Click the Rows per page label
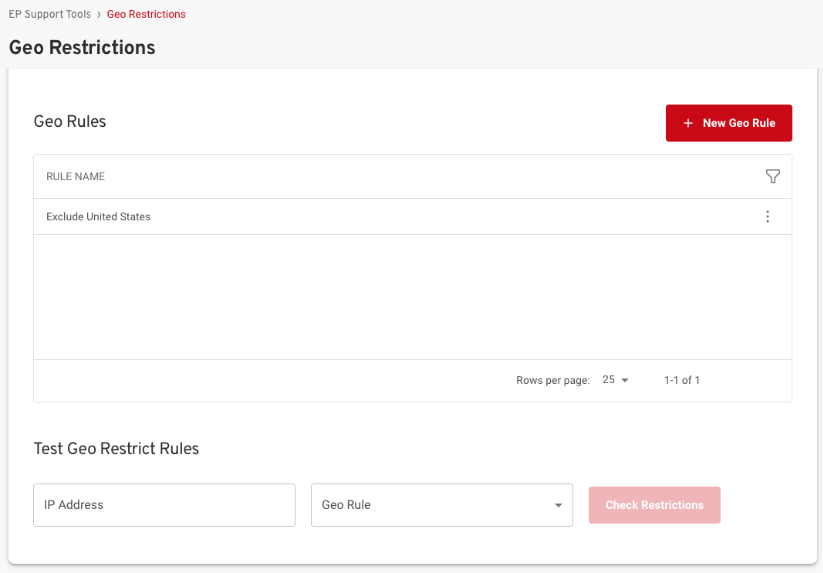 [552, 381]
